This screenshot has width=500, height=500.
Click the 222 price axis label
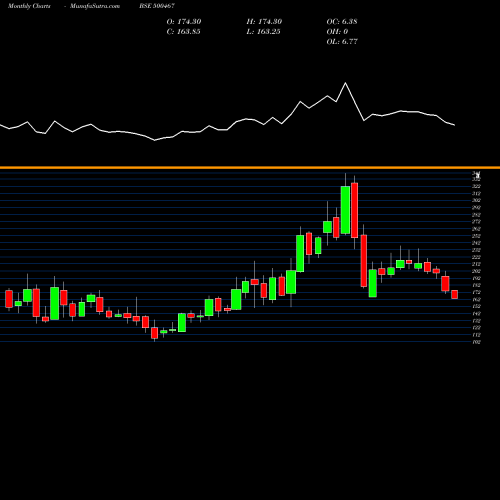pyautogui.click(x=476, y=257)
